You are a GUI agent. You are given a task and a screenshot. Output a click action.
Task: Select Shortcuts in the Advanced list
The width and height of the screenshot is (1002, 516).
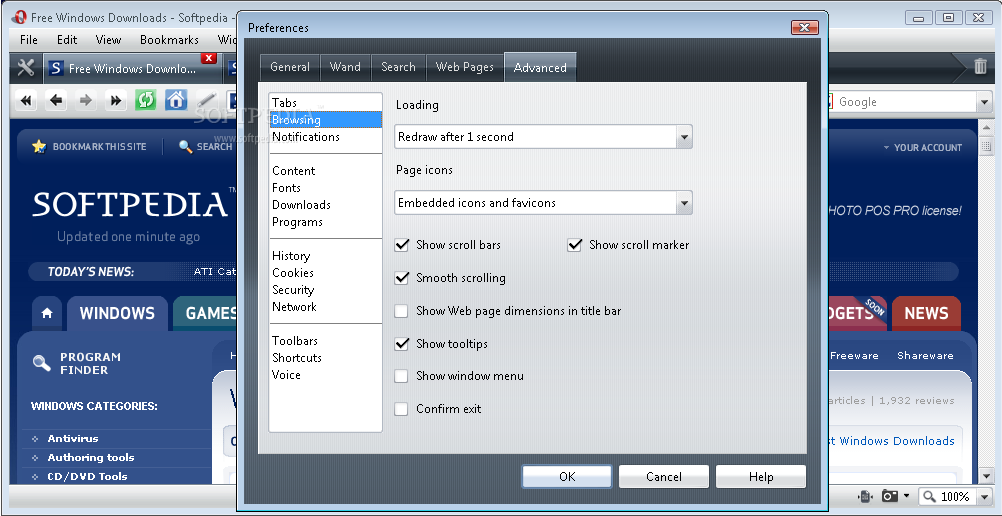(326, 358)
